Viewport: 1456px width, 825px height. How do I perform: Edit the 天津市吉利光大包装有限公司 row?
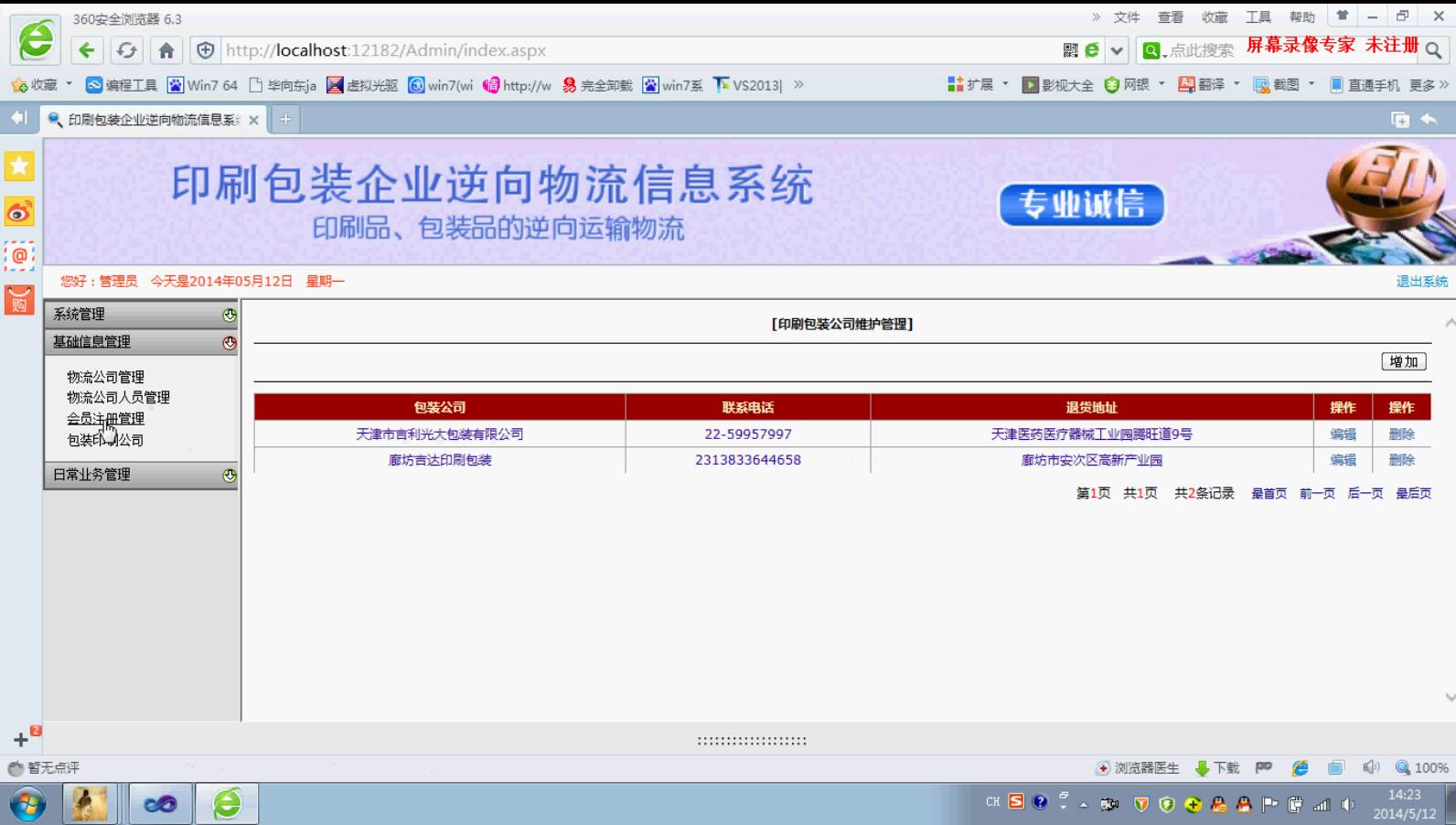[x=1343, y=434]
